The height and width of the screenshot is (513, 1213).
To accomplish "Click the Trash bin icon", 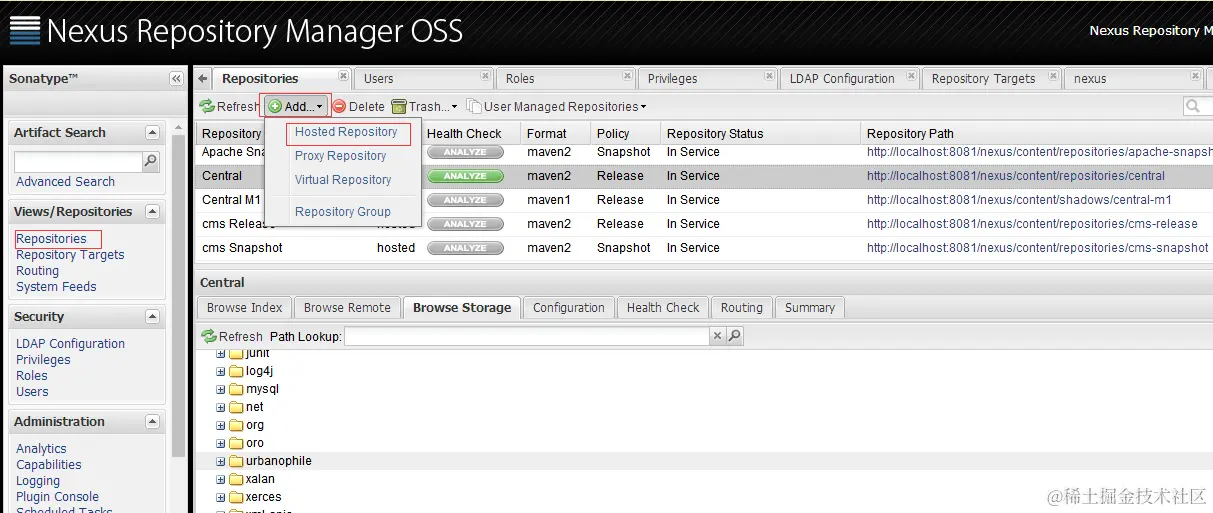I will click(x=399, y=106).
